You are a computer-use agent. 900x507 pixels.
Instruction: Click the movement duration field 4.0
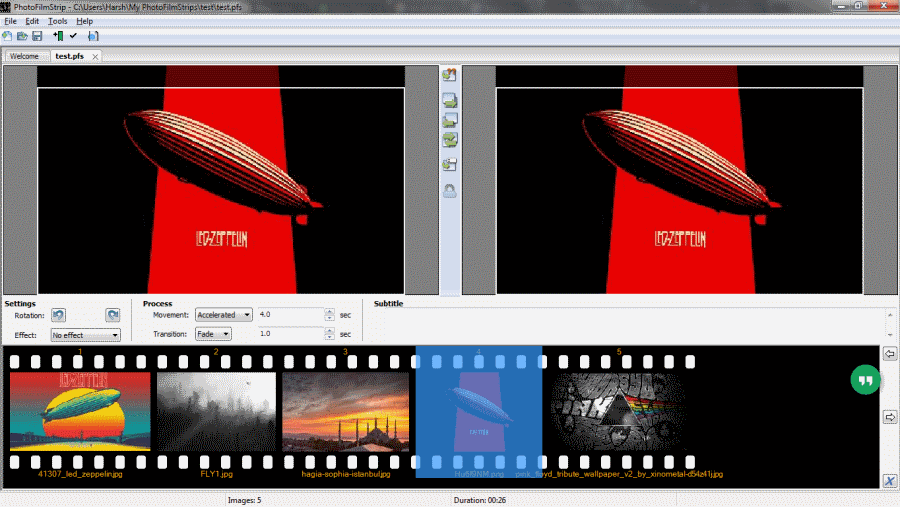pyautogui.click(x=290, y=315)
